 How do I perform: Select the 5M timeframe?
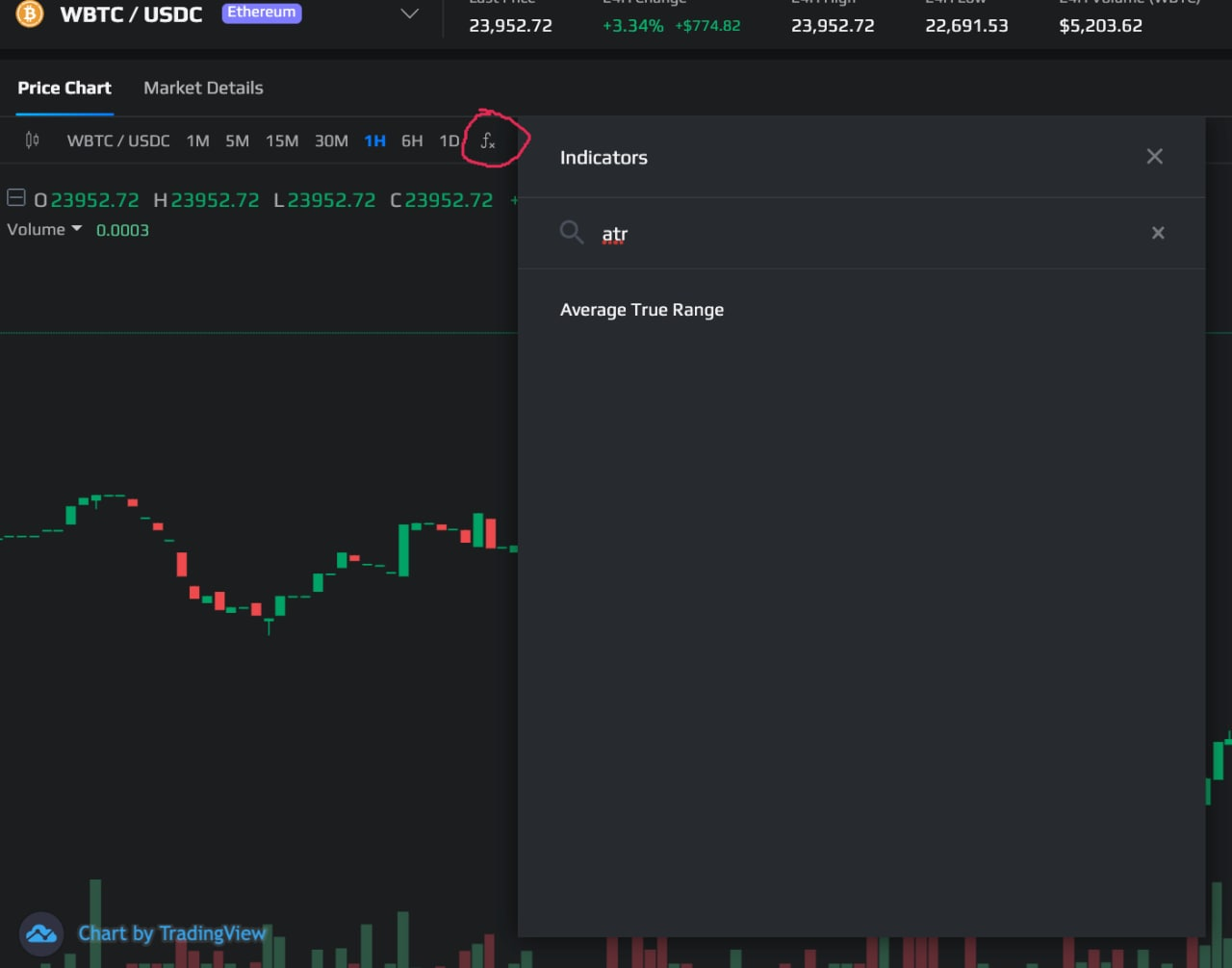tap(238, 140)
